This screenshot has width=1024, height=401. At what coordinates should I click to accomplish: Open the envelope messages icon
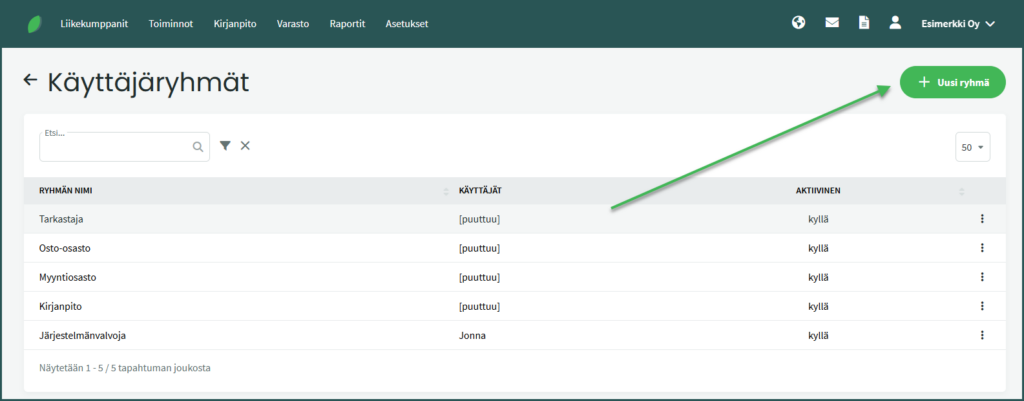(x=831, y=23)
